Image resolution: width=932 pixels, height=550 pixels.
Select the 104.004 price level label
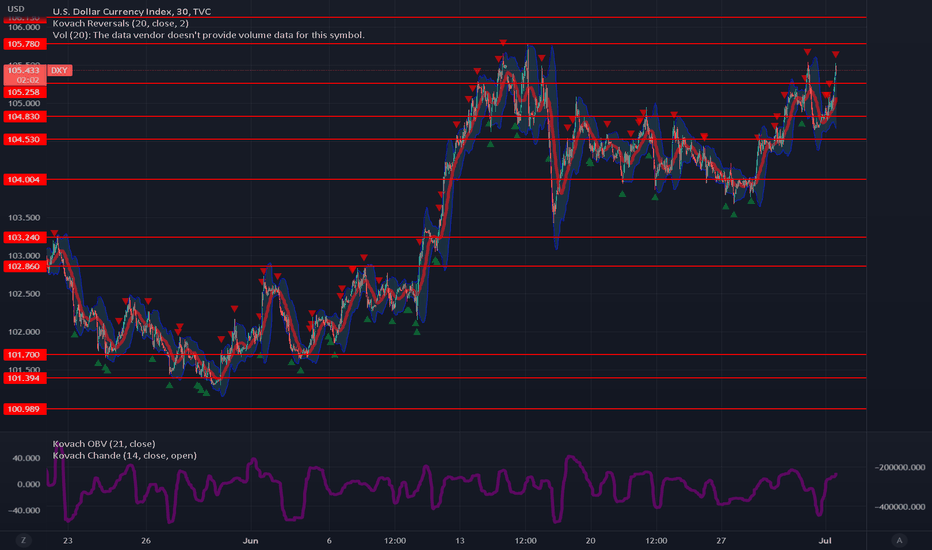tap(24, 180)
